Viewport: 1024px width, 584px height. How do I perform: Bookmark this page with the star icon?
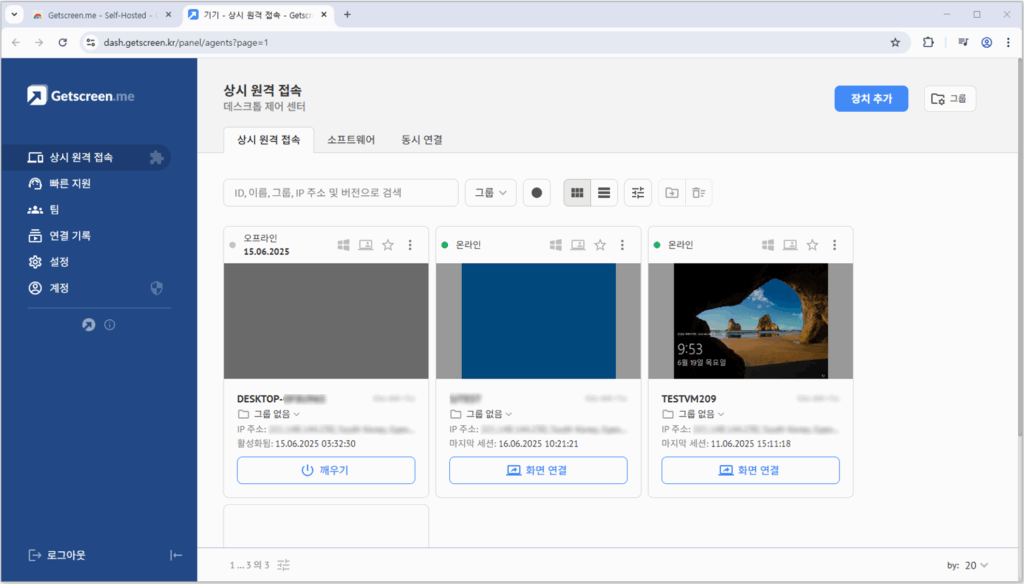point(895,42)
